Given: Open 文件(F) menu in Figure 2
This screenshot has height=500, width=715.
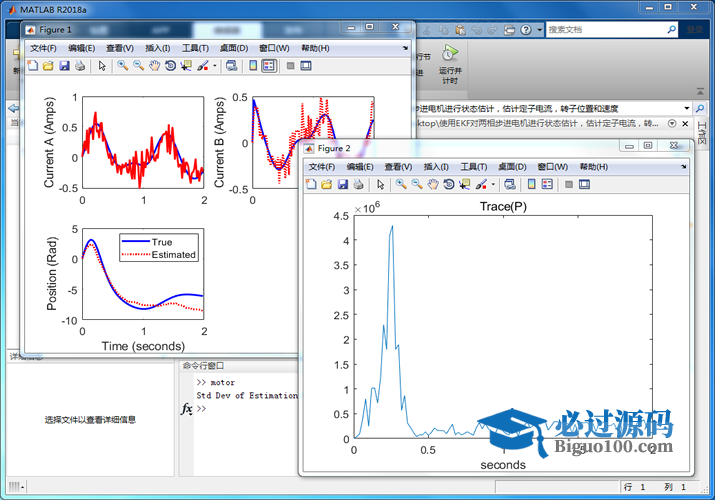Looking at the screenshot, I should (x=321, y=167).
